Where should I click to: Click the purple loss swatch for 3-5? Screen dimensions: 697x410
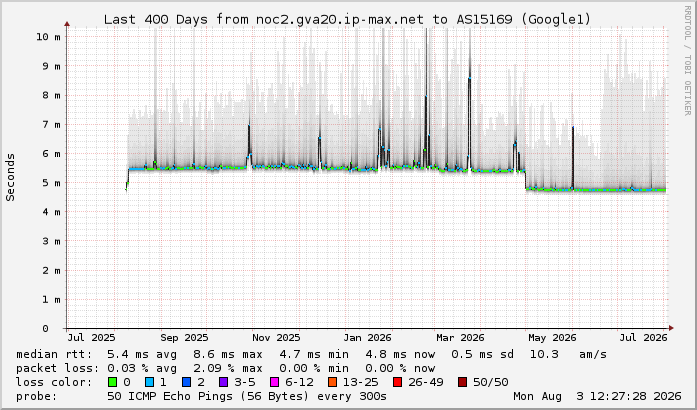223,382
